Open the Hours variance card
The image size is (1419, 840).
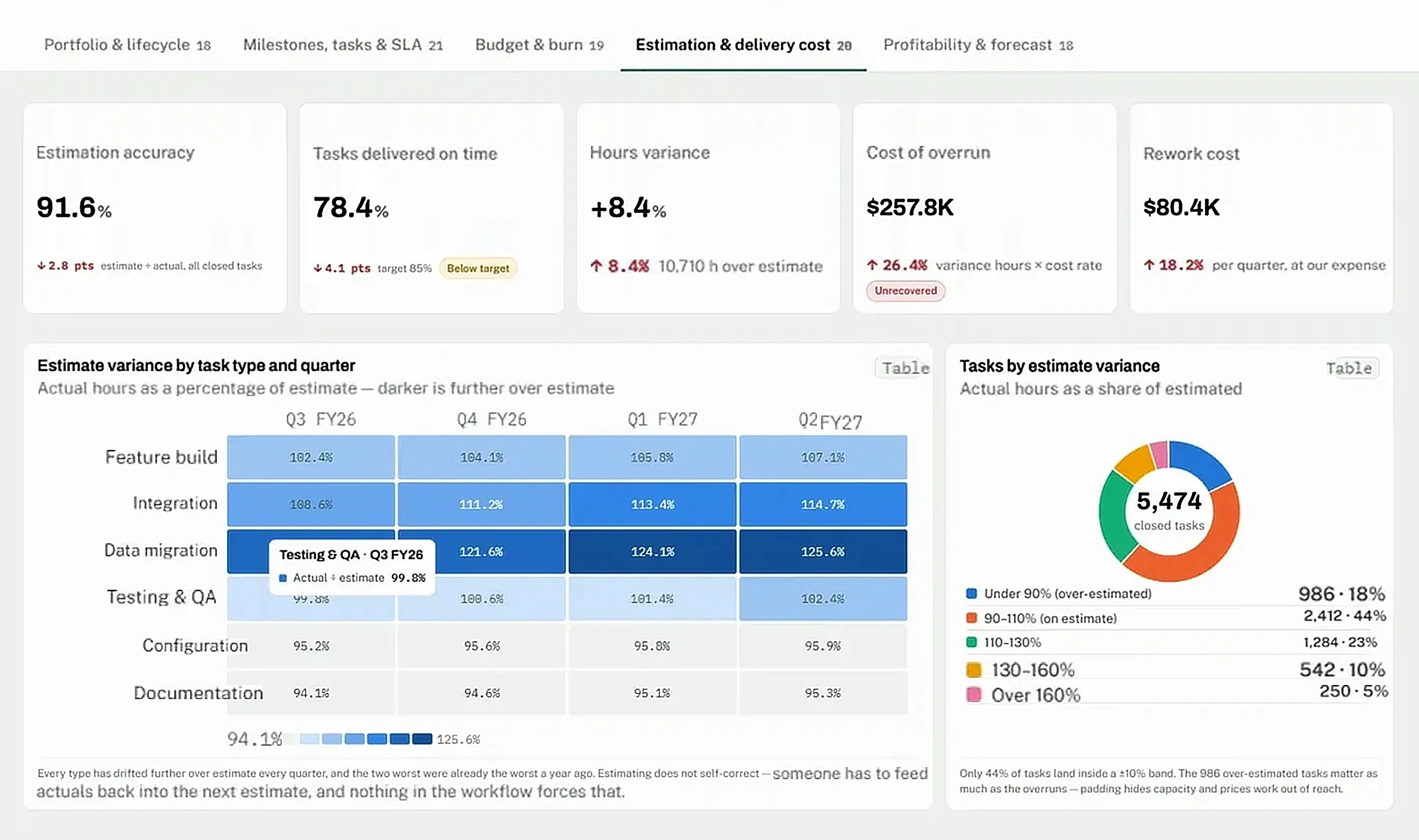(x=708, y=208)
